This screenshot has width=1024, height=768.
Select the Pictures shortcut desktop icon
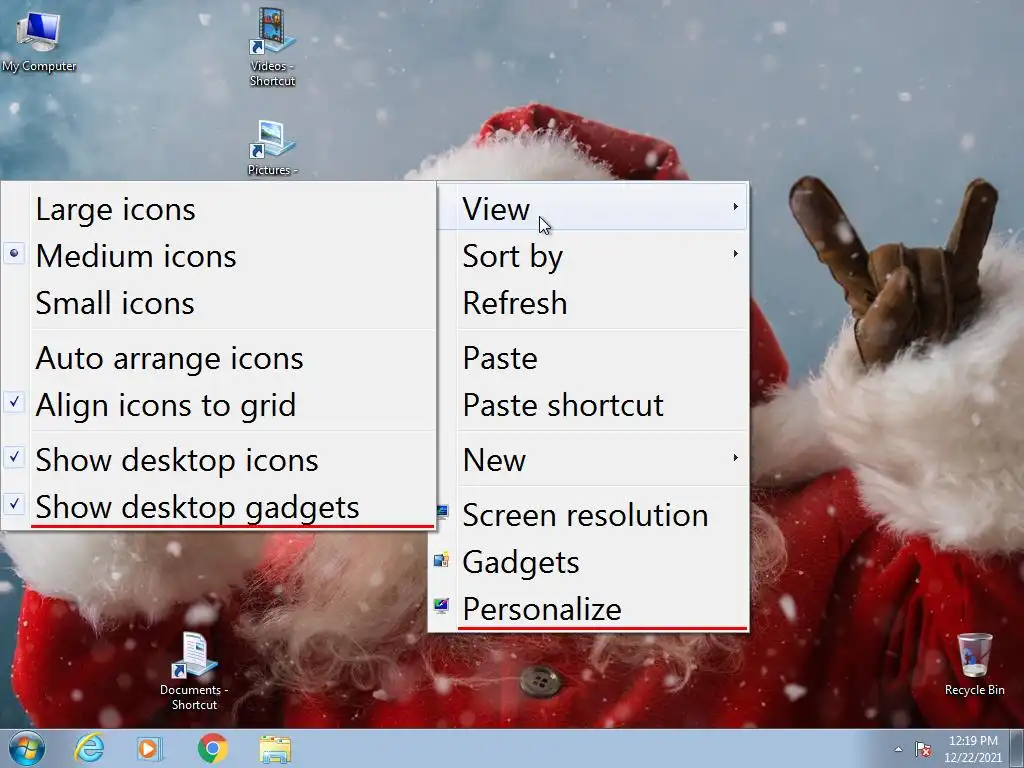click(272, 148)
